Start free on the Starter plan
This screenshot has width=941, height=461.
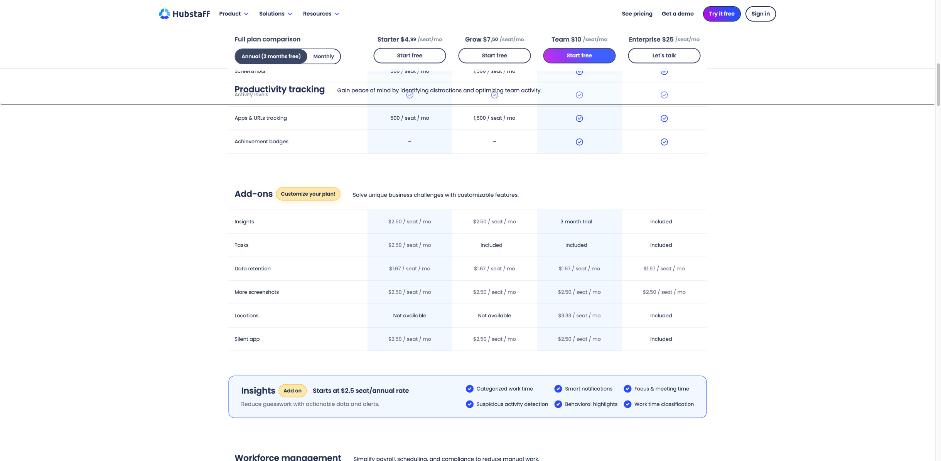[409, 56]
